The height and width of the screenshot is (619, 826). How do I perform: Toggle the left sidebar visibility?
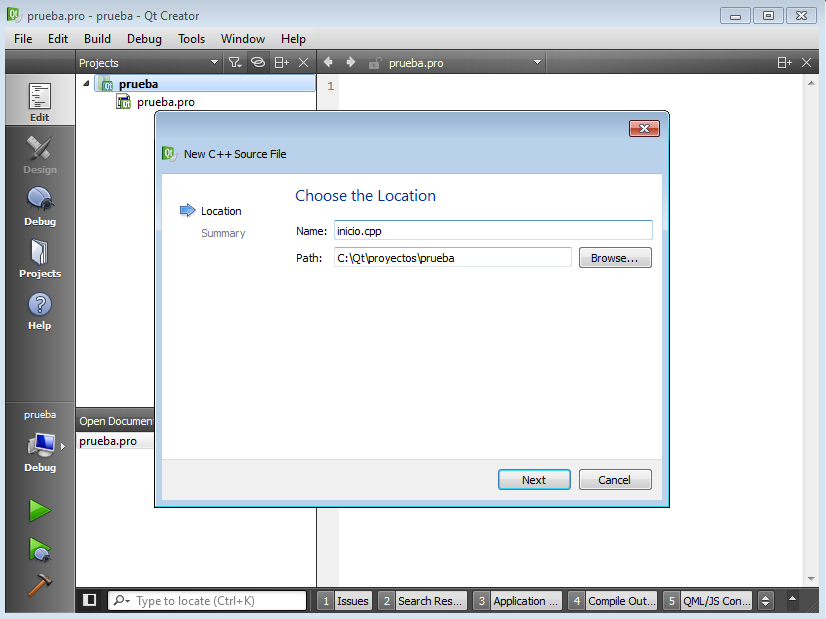(90, 600)
